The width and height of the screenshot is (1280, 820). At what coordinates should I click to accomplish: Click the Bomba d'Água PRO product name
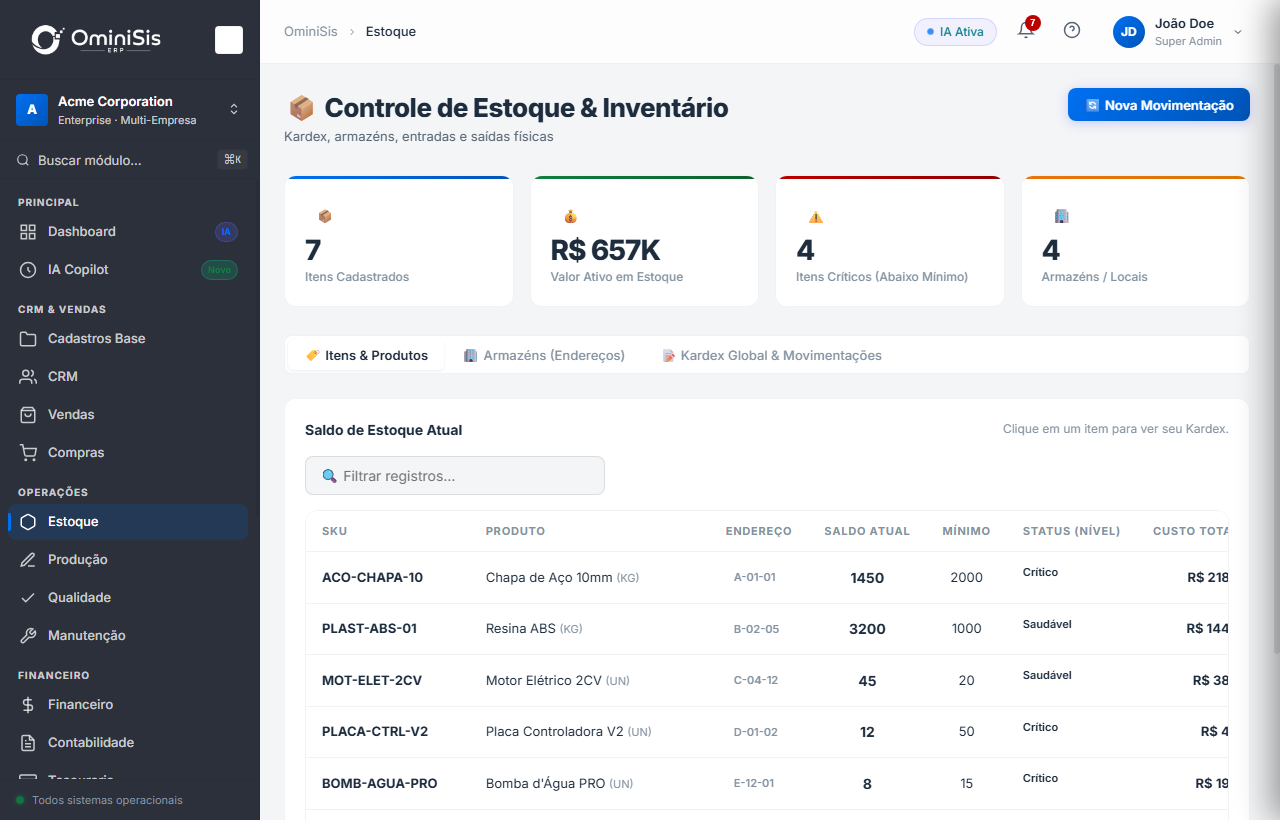545,784
